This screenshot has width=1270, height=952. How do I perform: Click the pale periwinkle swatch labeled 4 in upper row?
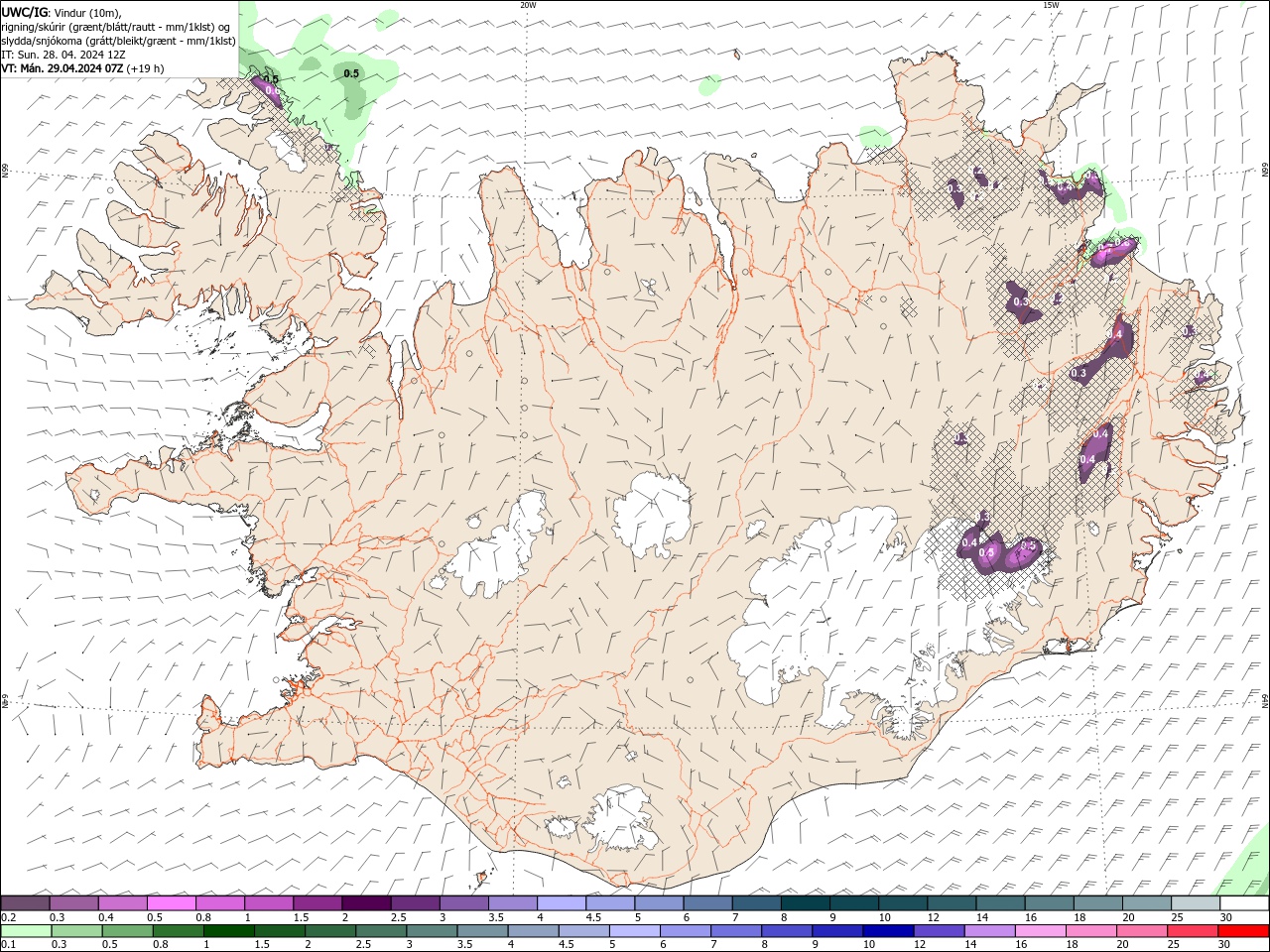(x=562, y=902)
